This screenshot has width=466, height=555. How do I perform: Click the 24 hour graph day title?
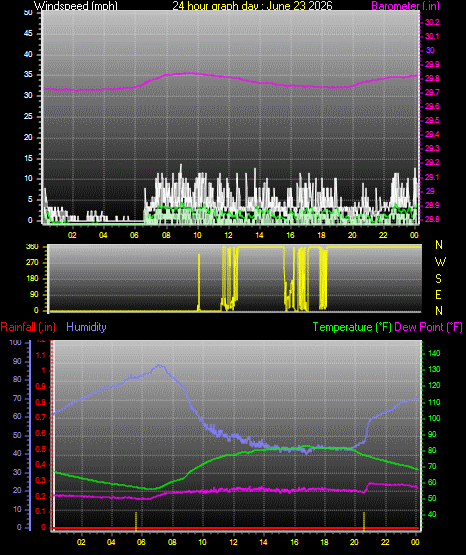pos(252,5)
